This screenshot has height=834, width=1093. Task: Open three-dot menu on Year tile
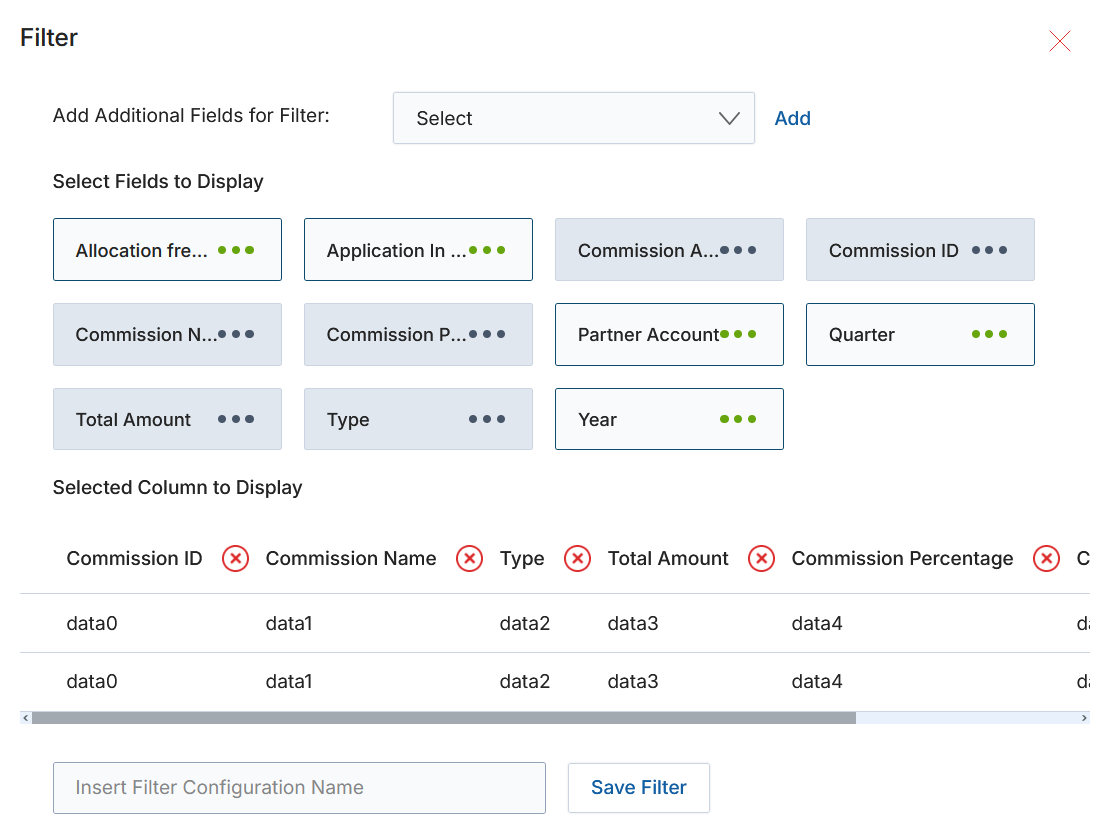point(737,419)
